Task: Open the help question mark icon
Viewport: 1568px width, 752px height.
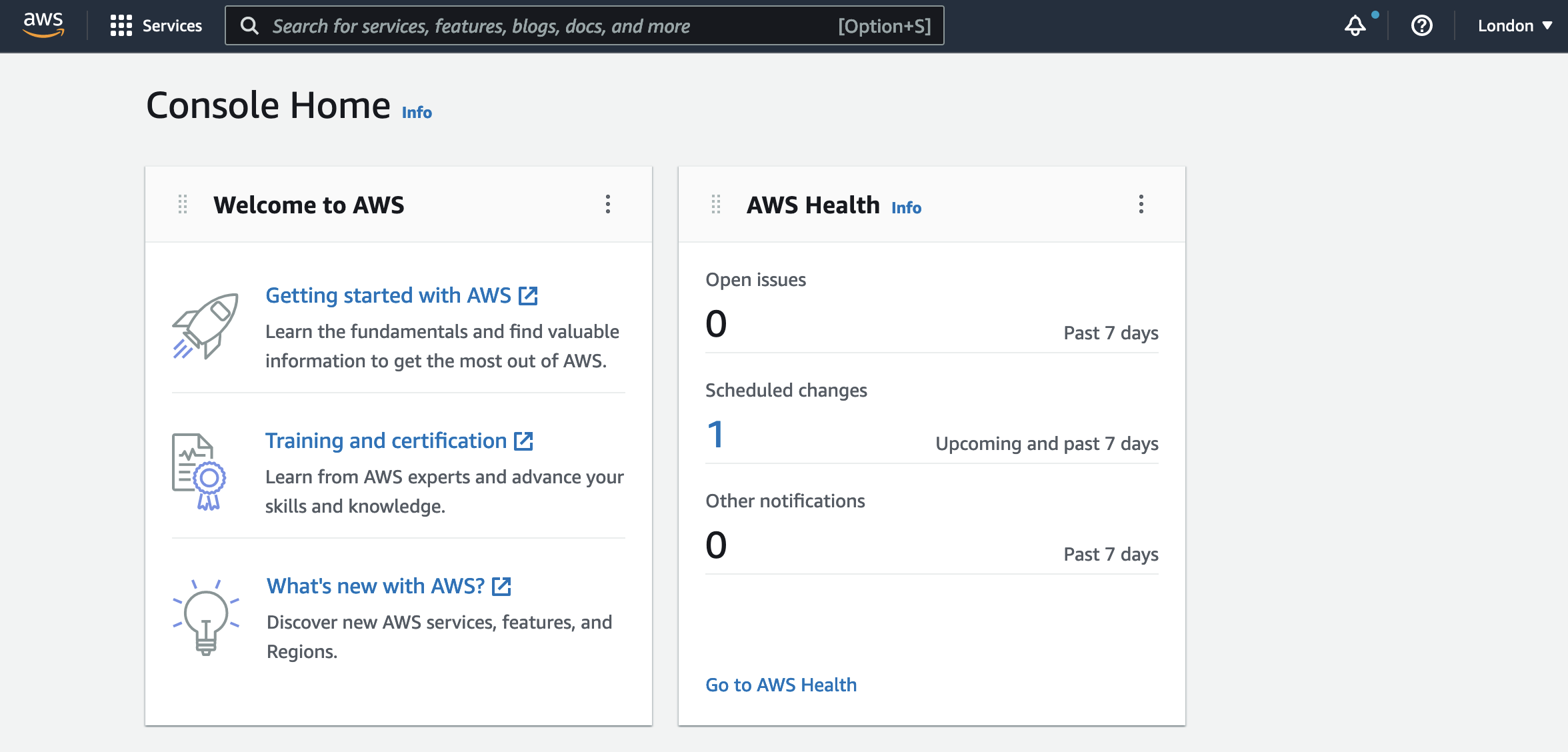Action: pyautogui.click(x=1422, y=26)
